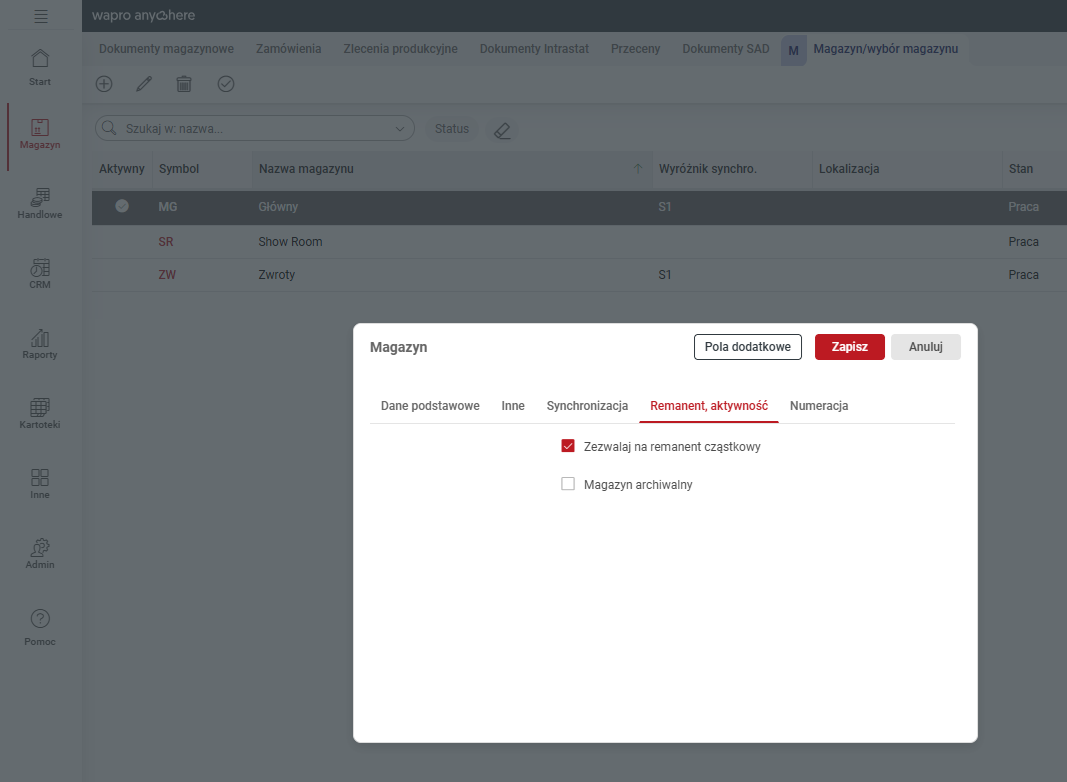Enable the Magazyn archiwalny checkbox

(568, 483)
